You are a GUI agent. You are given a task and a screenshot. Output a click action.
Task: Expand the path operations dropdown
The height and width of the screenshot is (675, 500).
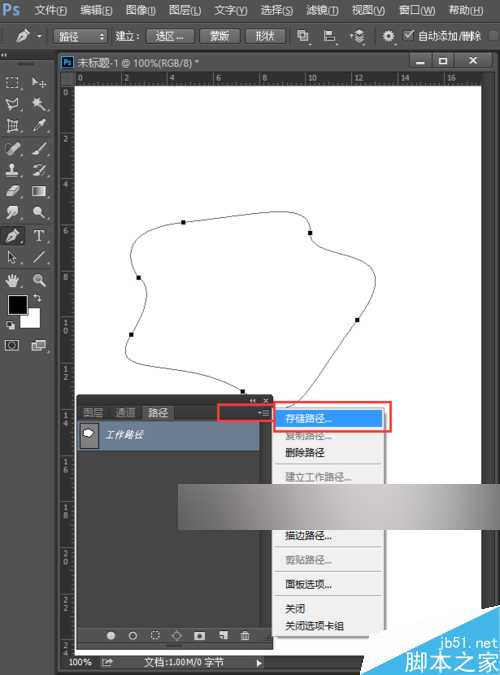tap(303, 36)
